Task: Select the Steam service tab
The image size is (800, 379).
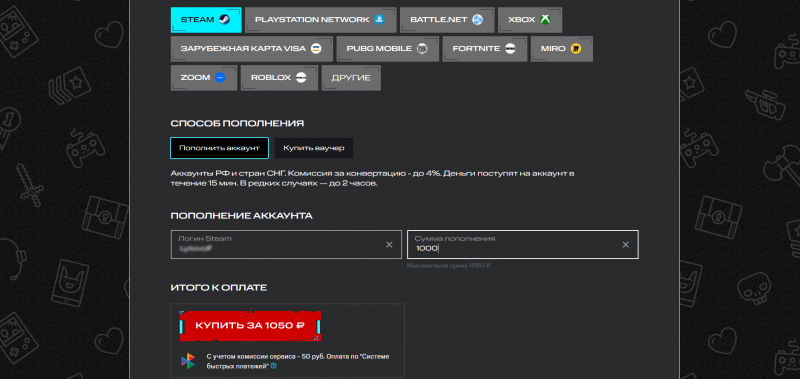Action: click(x=205, y=20)
